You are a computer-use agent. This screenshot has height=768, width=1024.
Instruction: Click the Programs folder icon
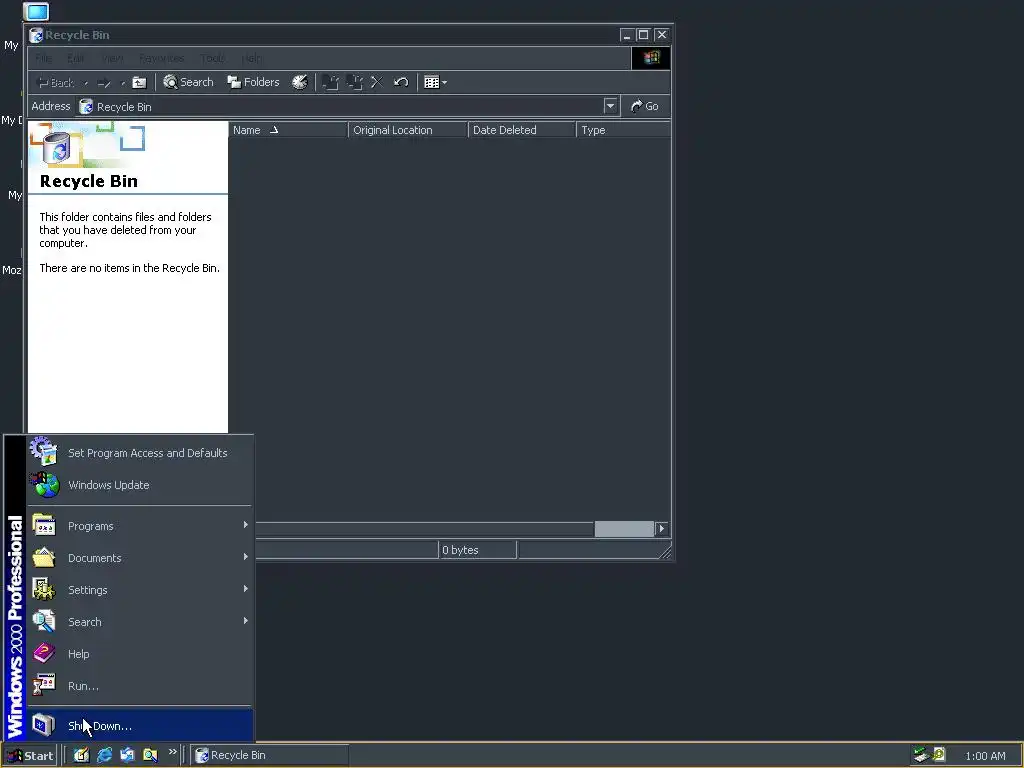point(44,525)
